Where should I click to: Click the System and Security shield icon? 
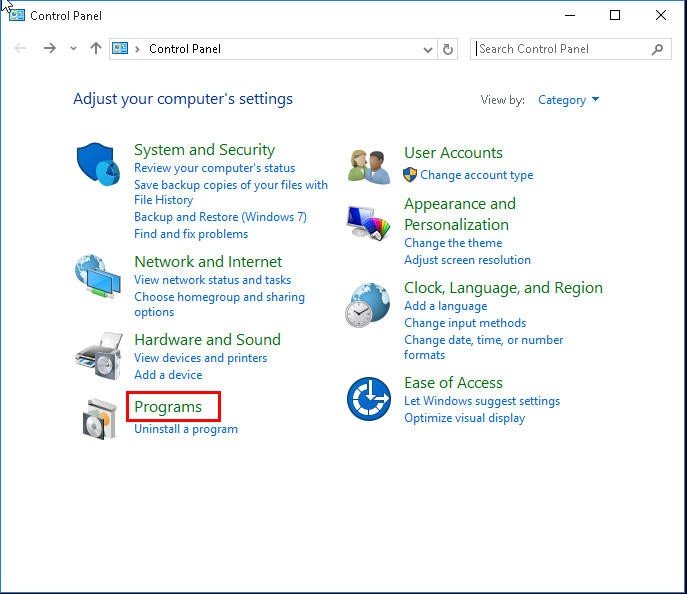(x=97, y=163)
